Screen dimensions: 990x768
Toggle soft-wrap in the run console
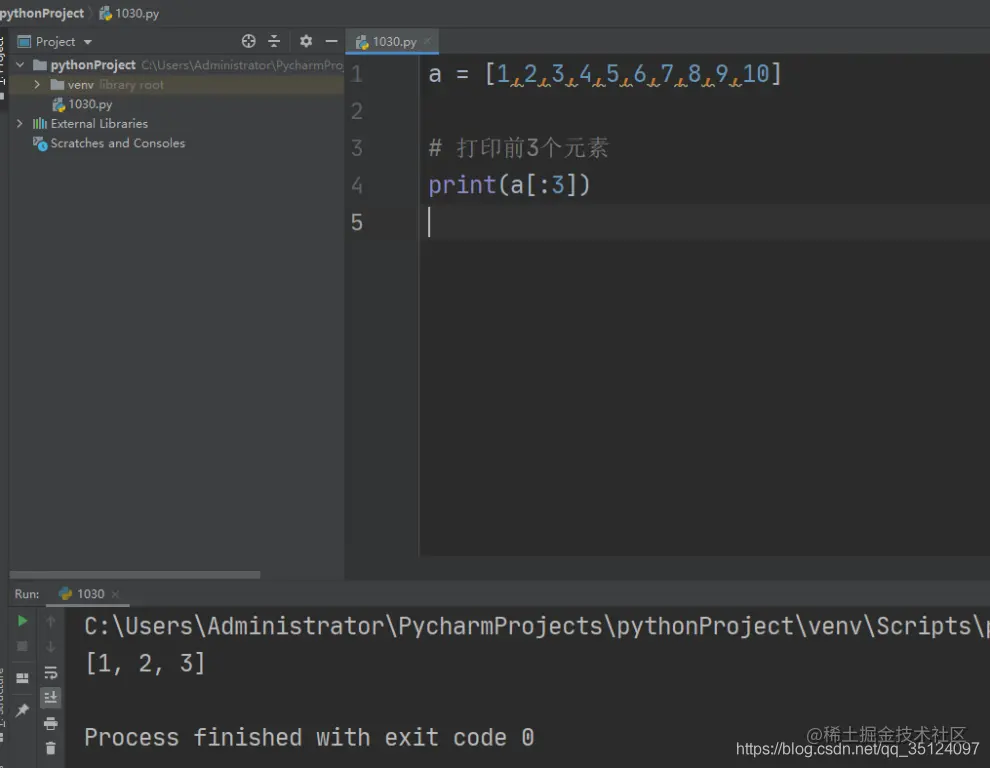coord(51,672)
